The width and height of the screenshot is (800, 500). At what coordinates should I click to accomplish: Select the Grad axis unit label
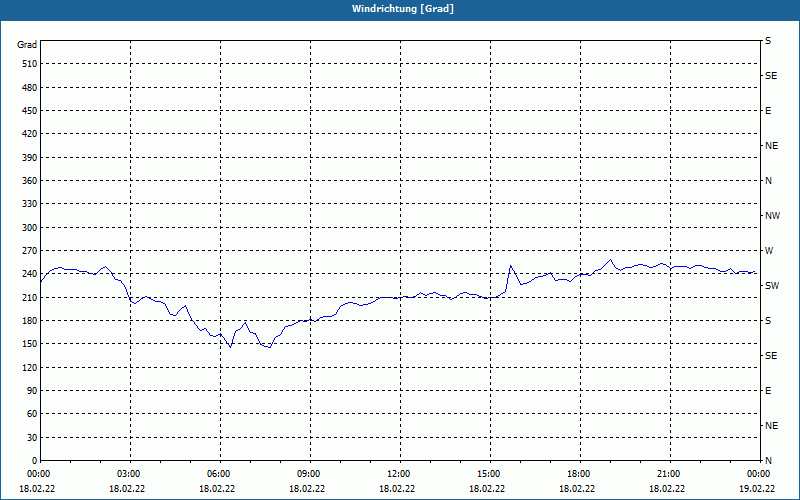pyautogui.click(x=27, y=45)
